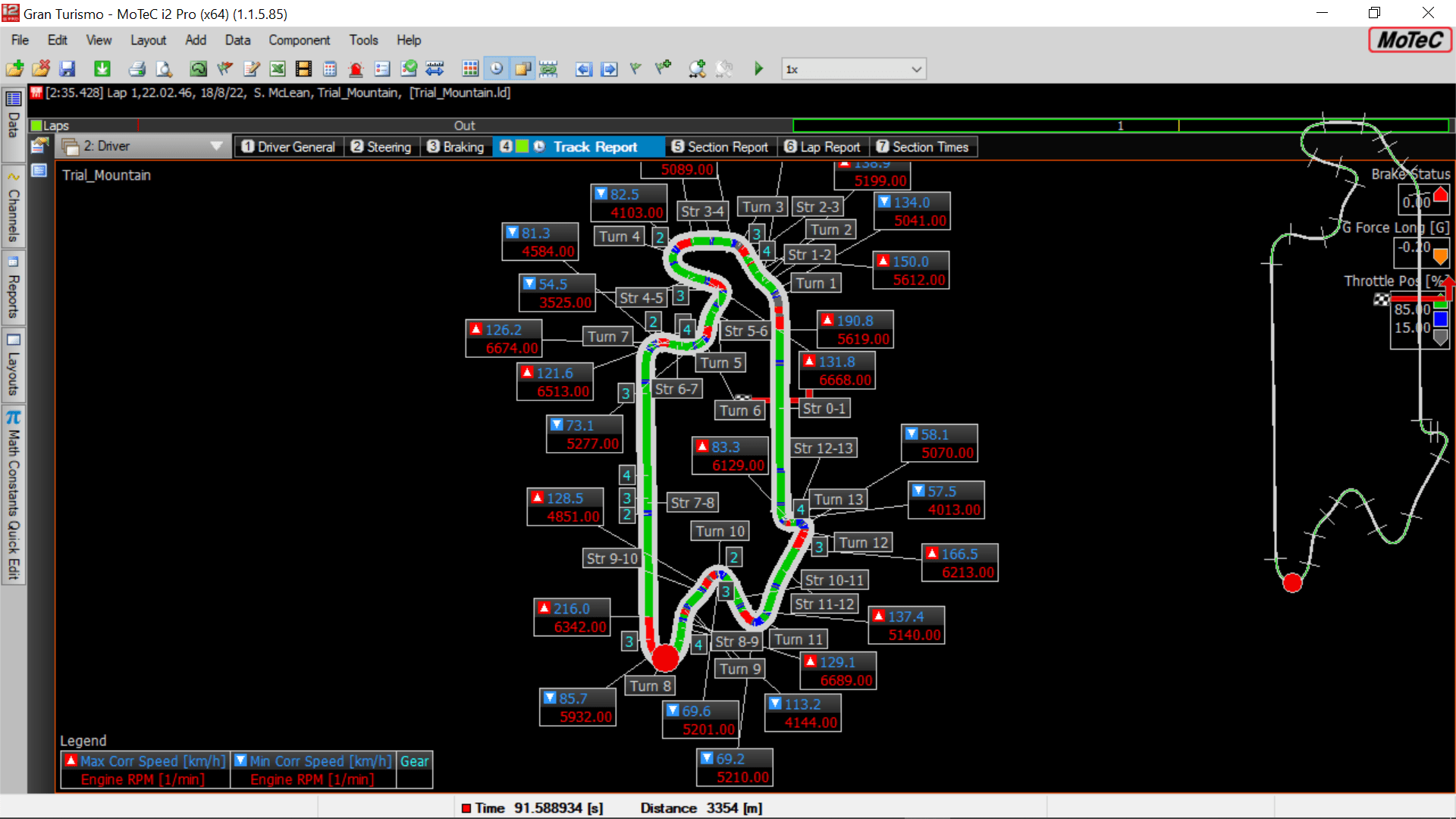Open the Data menu
The image size is (1456, 819).
pyautogui.click(x=237, y=40)
